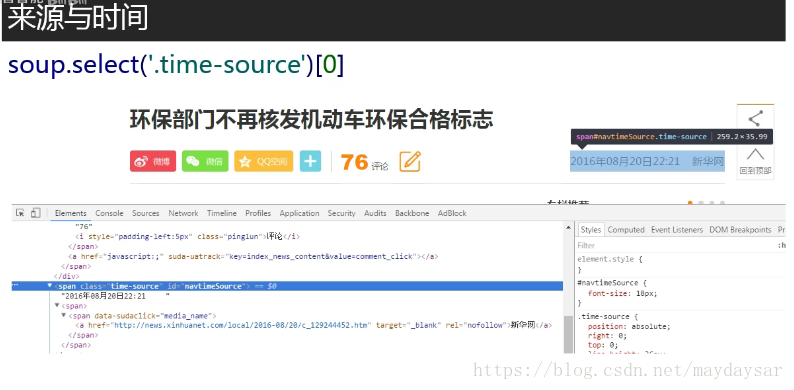Share to QQ空间 via the yellow button
This screenshot has height=390, width=794.
pyautogui.click(x=263, y=161)
